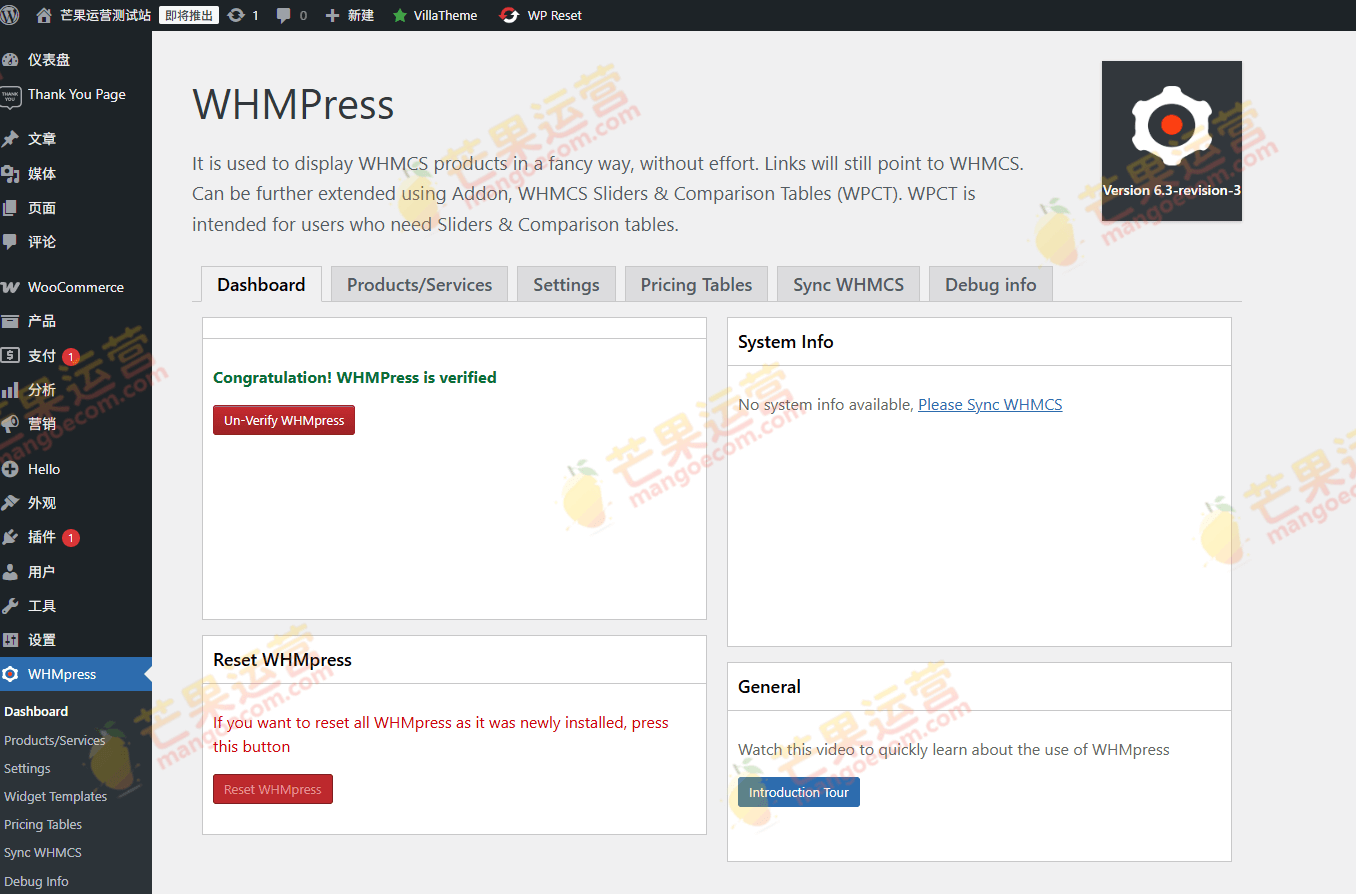Open Widget Templates in the WHMpress submenu

tap(57, 796)
